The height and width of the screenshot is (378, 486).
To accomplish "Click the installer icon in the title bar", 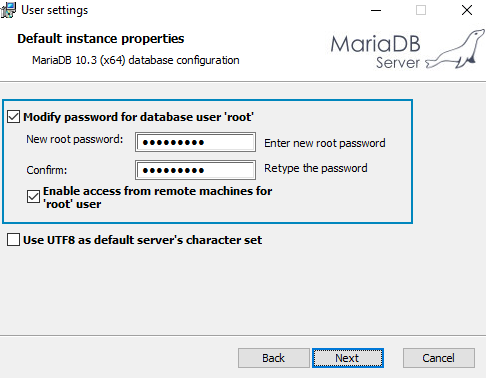I will click(8, 10).
